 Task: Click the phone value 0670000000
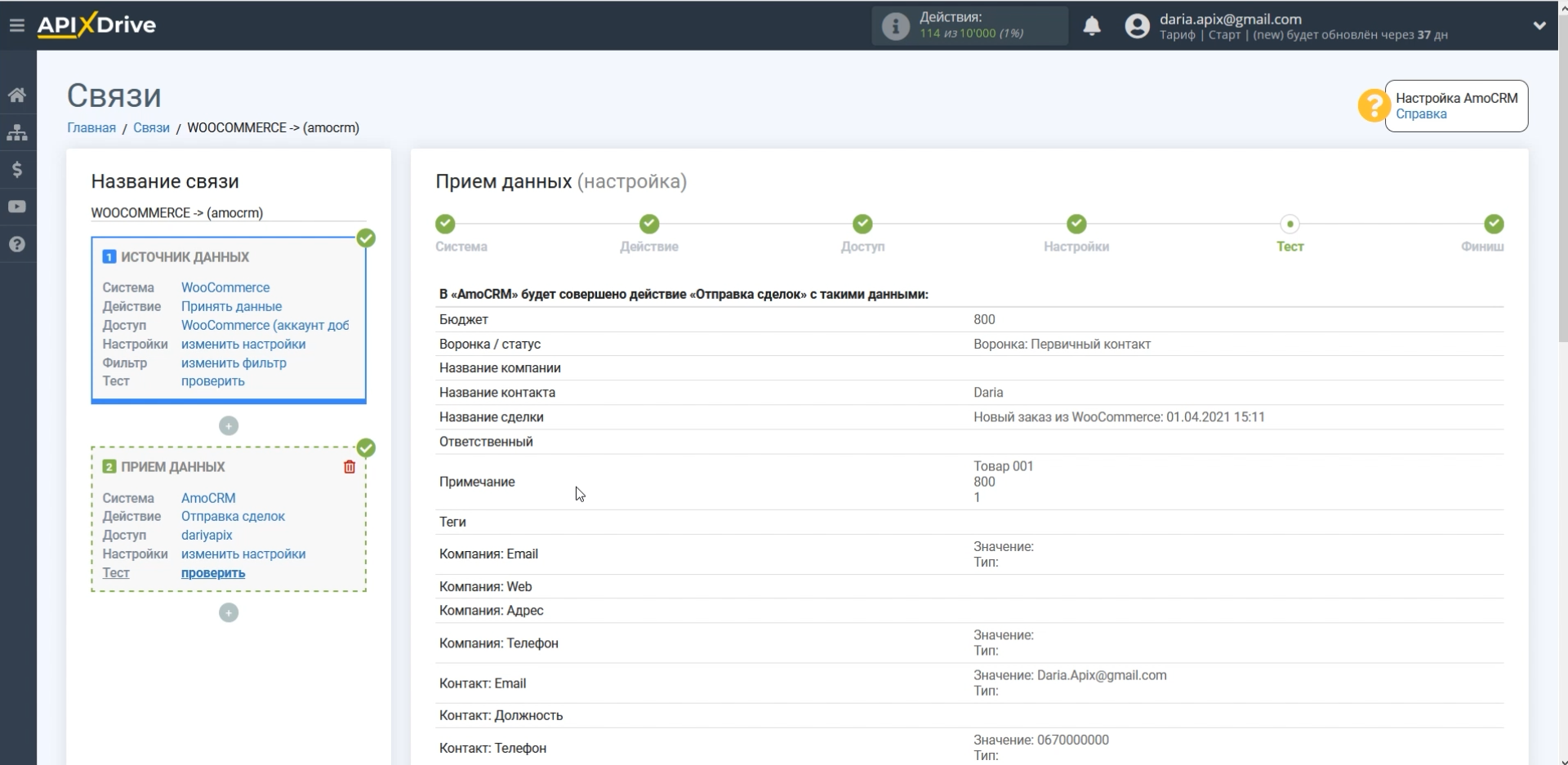[x=1072, y=740]
